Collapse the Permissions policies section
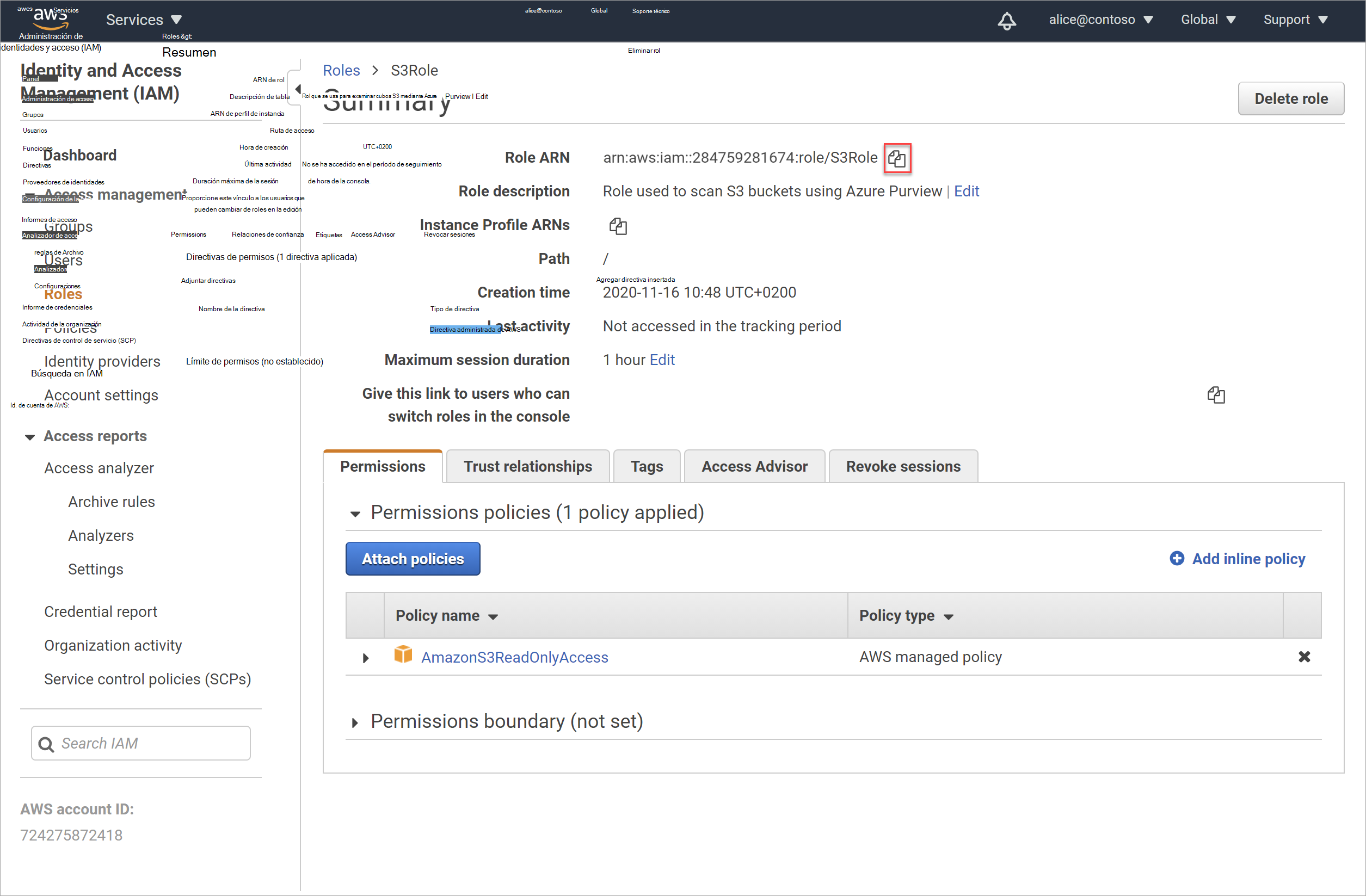1366x896 pixels. (x=355, y=514)
